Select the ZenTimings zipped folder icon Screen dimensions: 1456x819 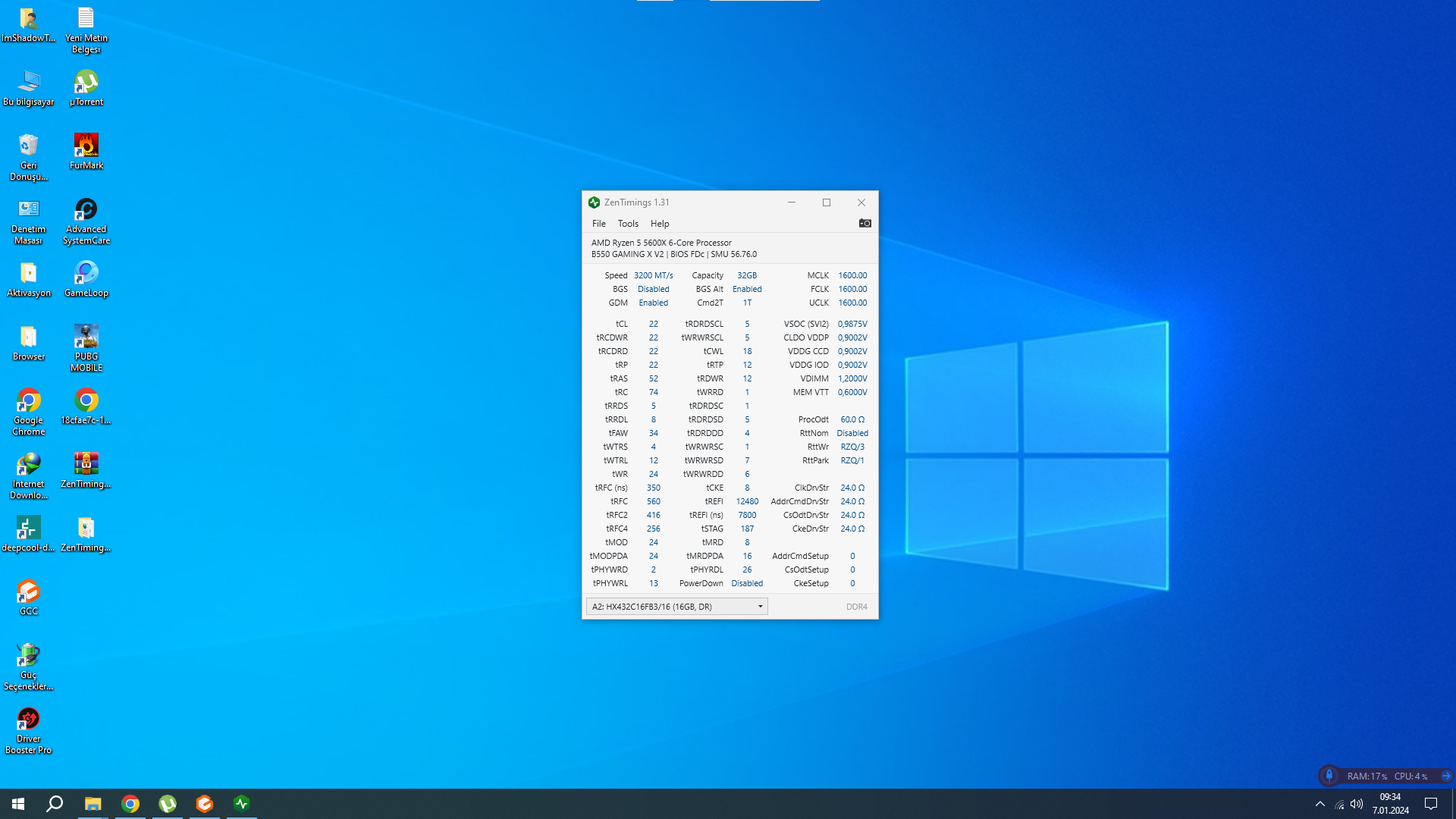(x=86, y=535)
